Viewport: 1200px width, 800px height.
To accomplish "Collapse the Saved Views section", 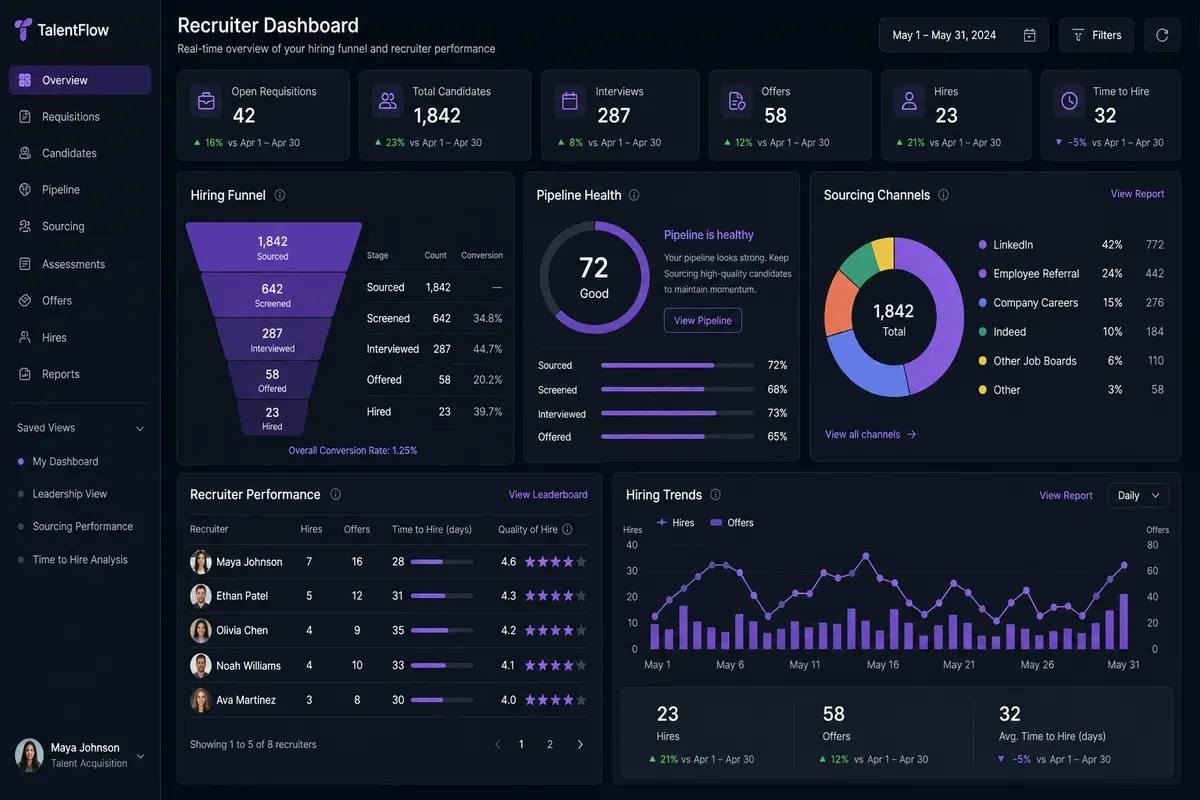I will tap(140, 428).
